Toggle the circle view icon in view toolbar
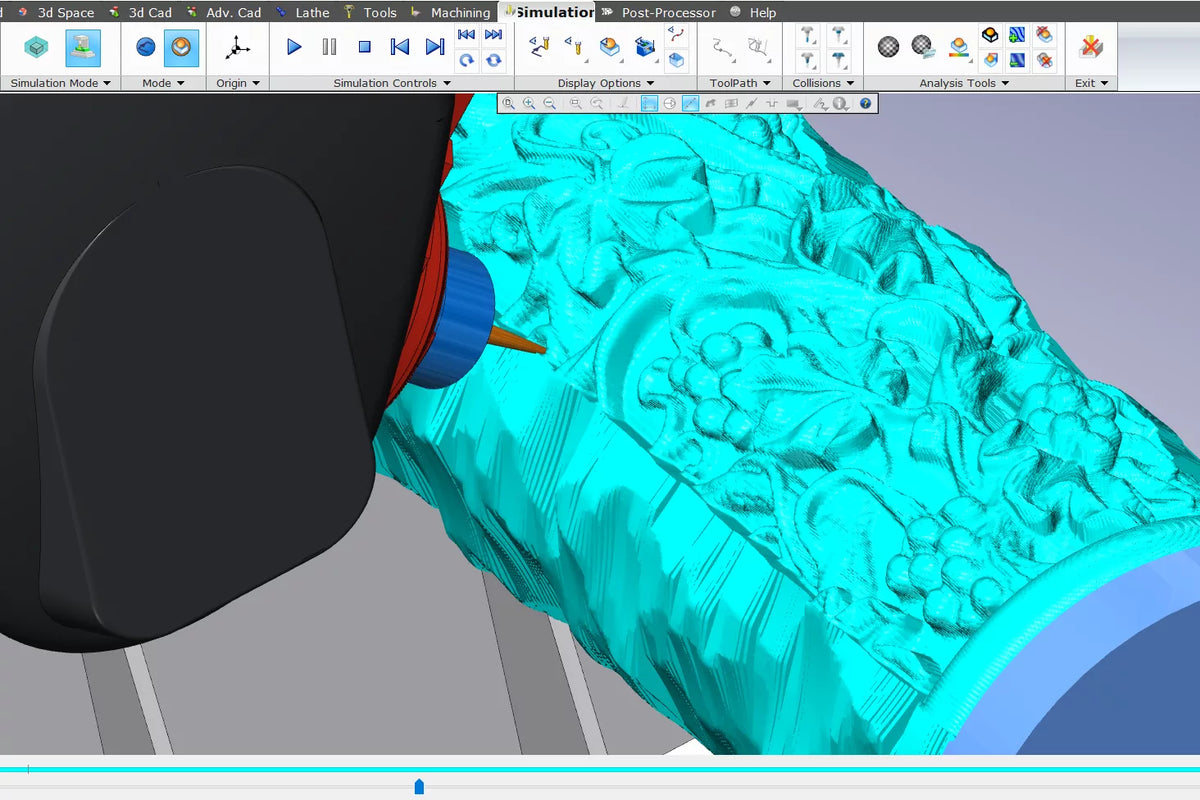Screen dimensions: 1200x800 (x=670, y=103)
